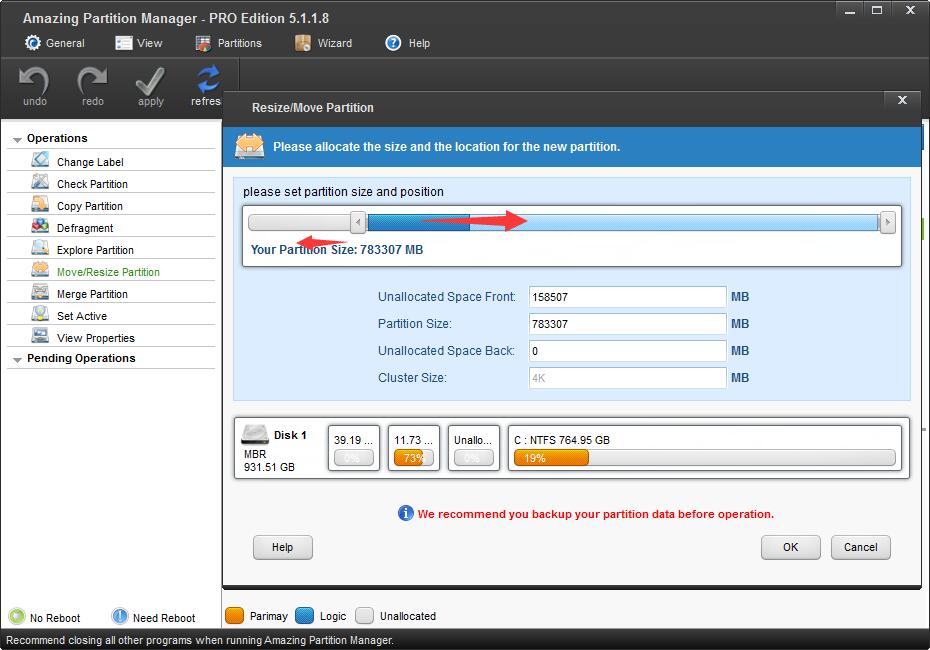The width and height of the screenshot is (930, 650).
Task: Click the refresh toolbar icon
Action: (206, 87)
